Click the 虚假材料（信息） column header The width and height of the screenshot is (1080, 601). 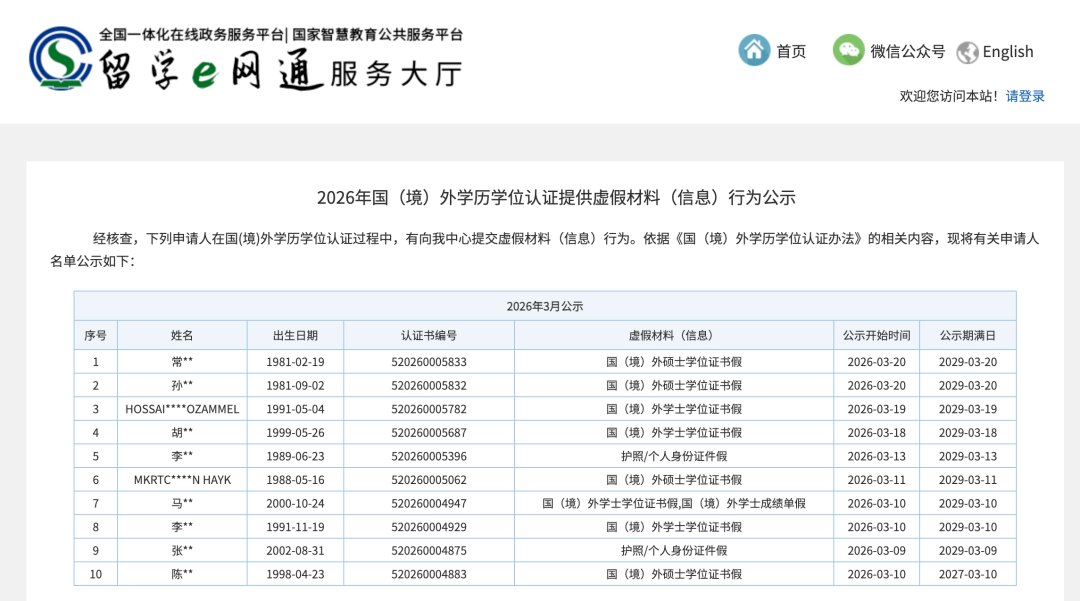tap(674, 335)
